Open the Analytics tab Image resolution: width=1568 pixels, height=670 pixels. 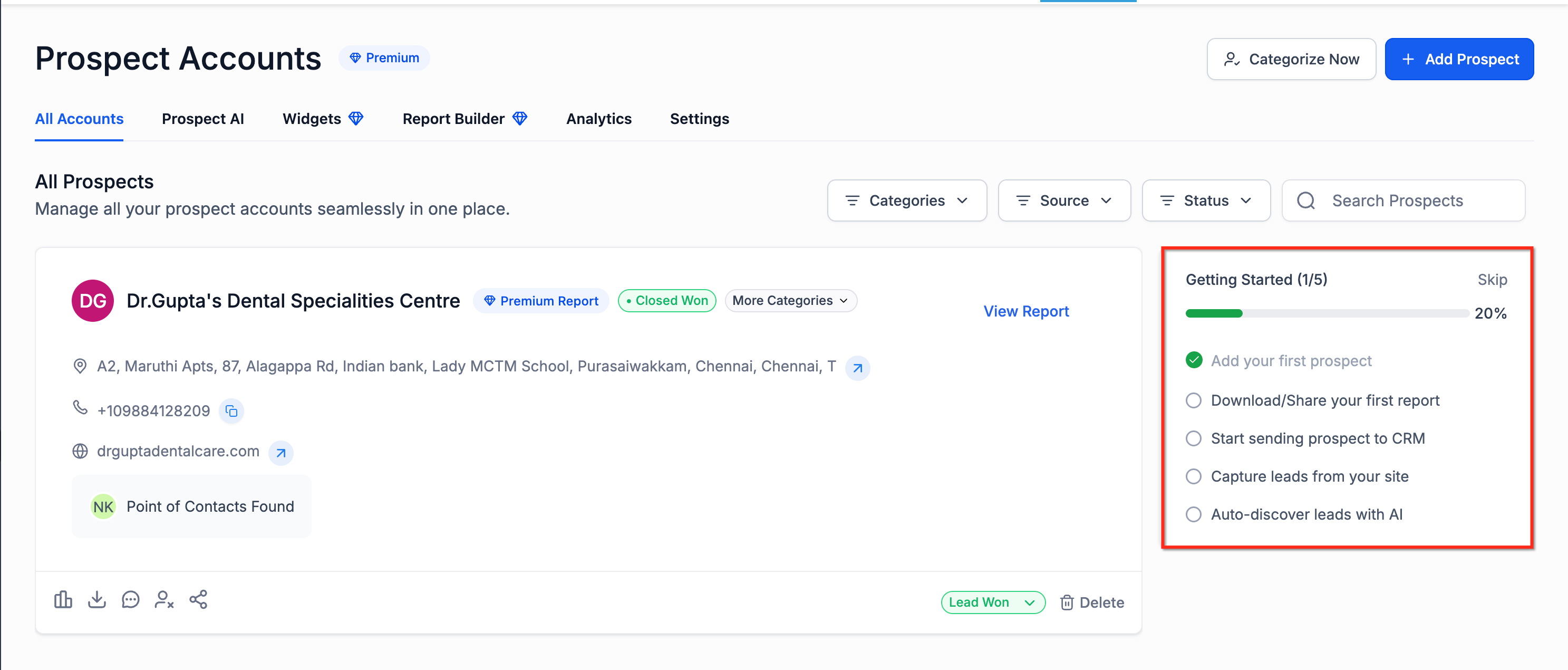pos(598,119)
